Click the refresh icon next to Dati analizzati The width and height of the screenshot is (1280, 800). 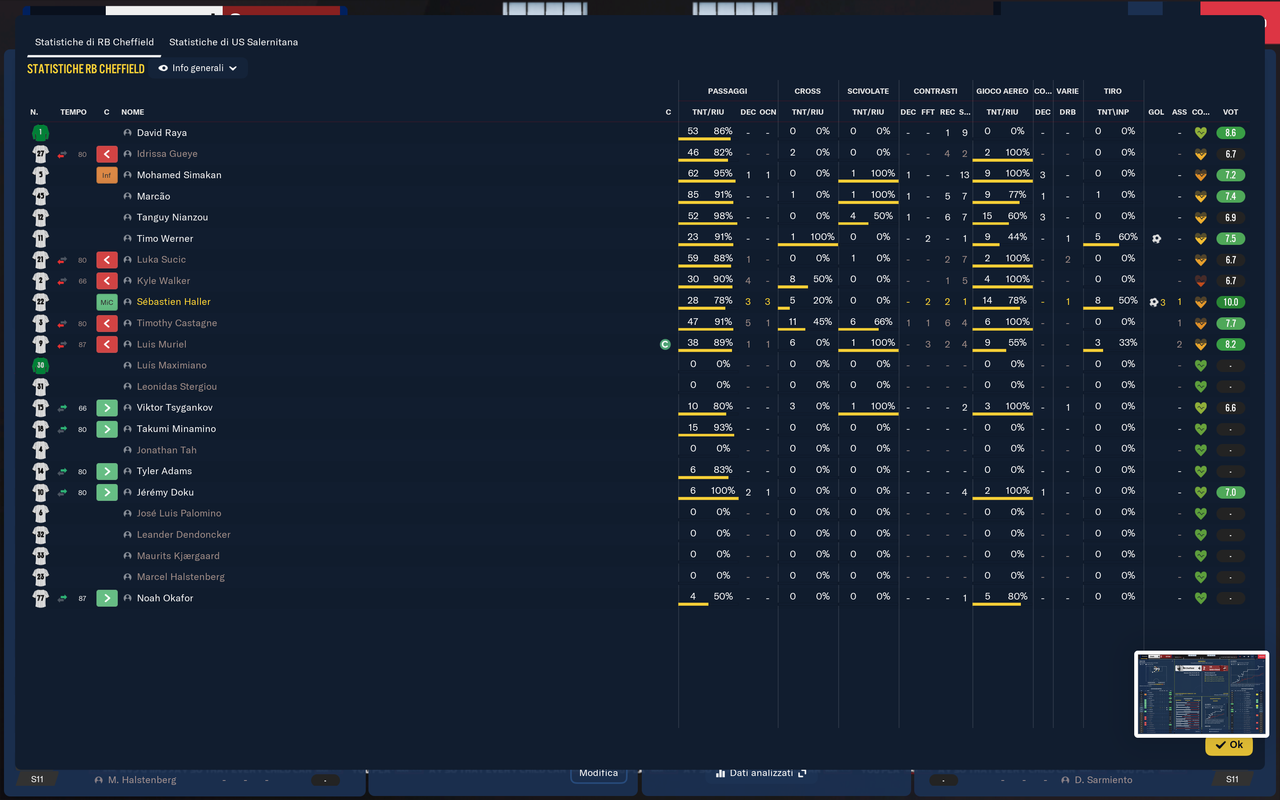coord(802,773)
